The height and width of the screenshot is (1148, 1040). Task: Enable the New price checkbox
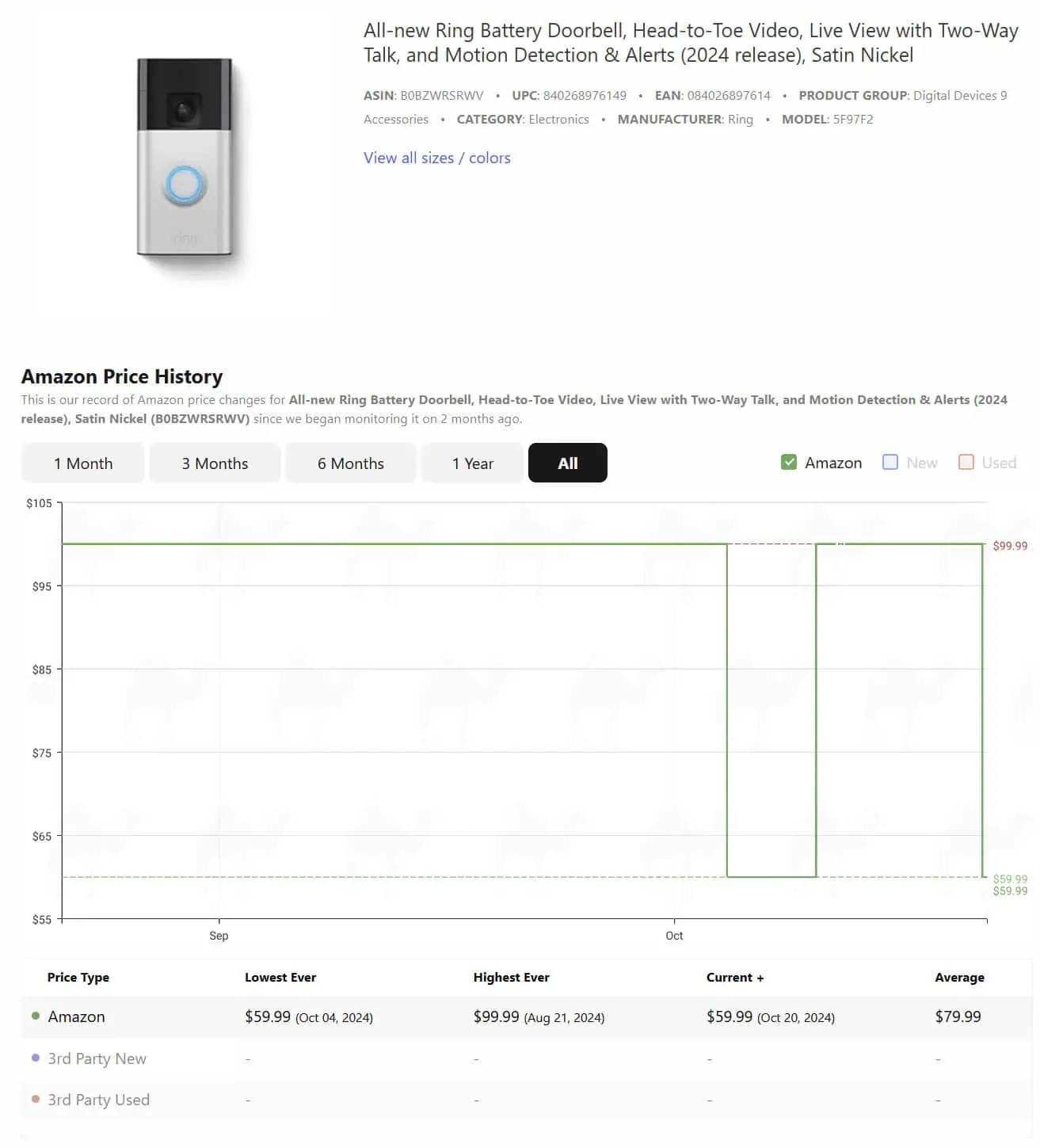(890, 463)
